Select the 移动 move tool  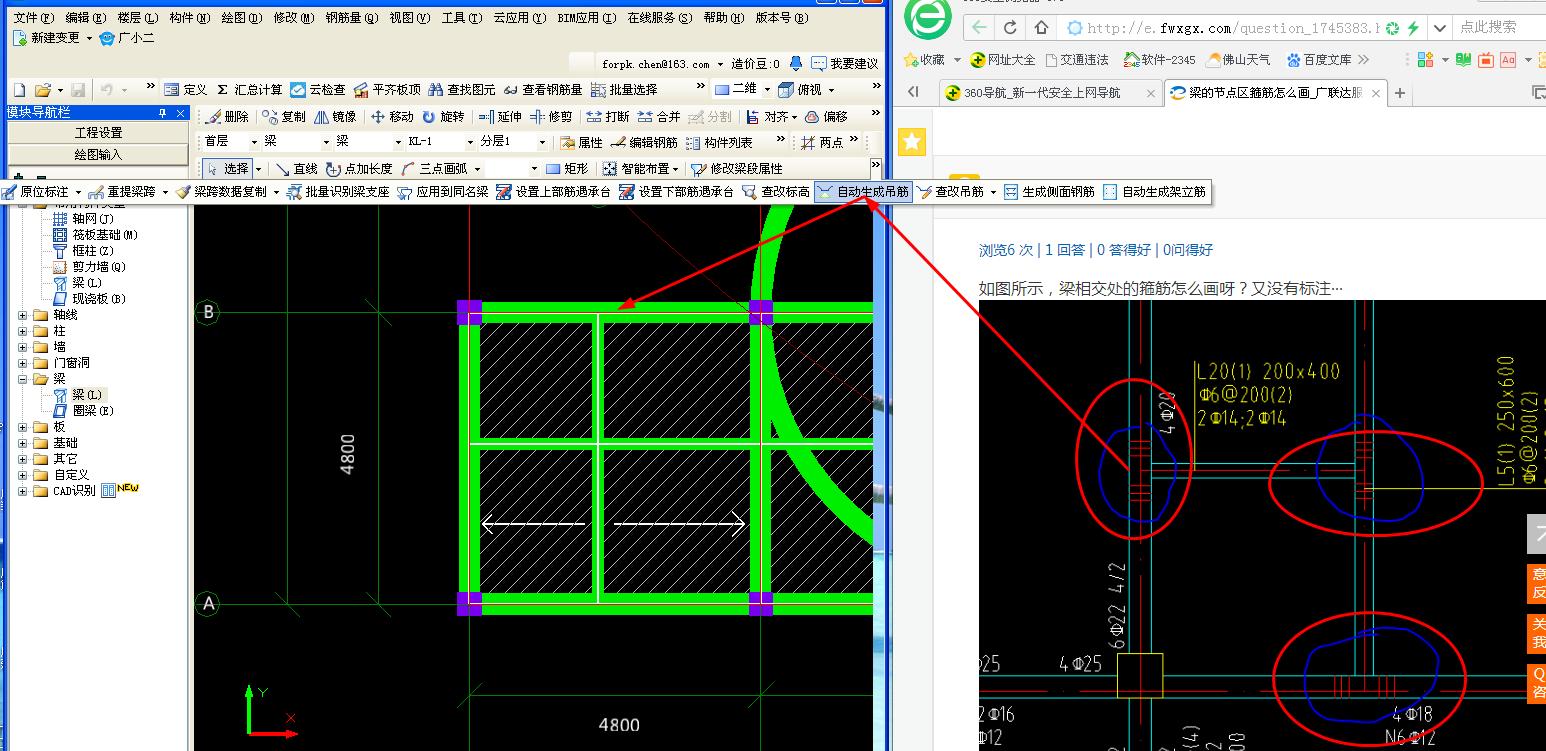pyautogui.click(x=392, y=116)
